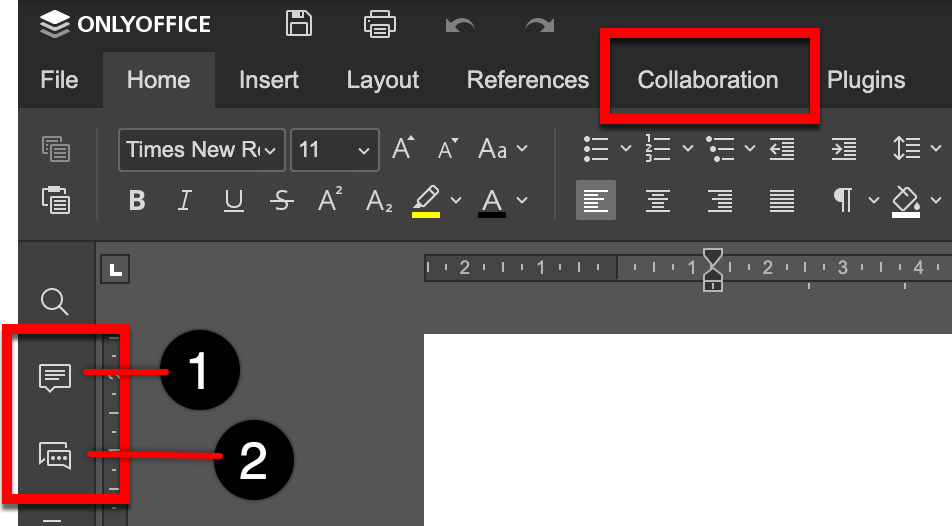The width and height of the screenshot is (952, 526).
Task: Switch to the Collaboration tab
Action: (707, 80)
